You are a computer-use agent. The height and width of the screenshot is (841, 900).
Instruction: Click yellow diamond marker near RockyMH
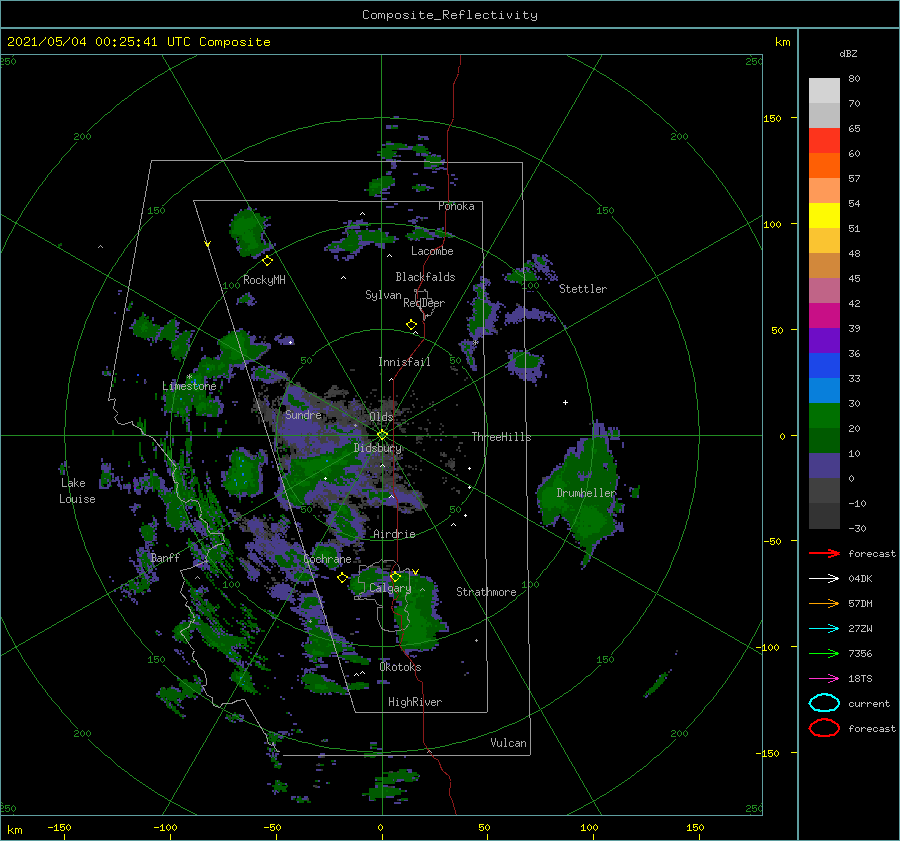point(267,261)
